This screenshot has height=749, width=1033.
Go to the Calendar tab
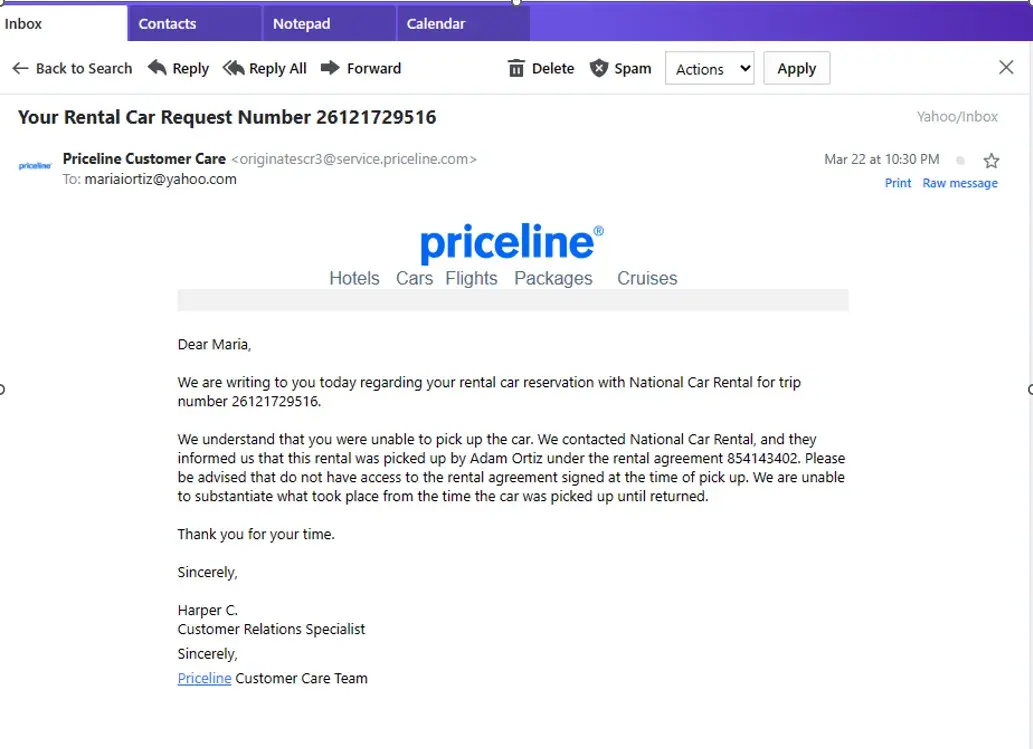(x=435, y=23)
